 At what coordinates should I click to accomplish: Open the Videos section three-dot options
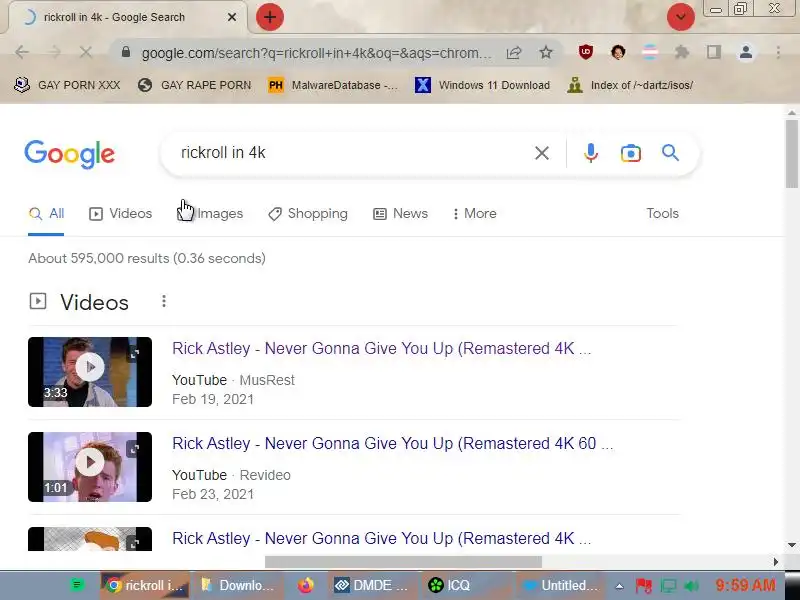pos(164,302)
